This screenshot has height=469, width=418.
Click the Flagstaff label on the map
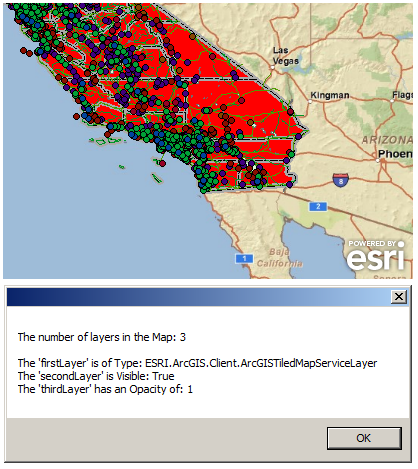tap(402, 95)
